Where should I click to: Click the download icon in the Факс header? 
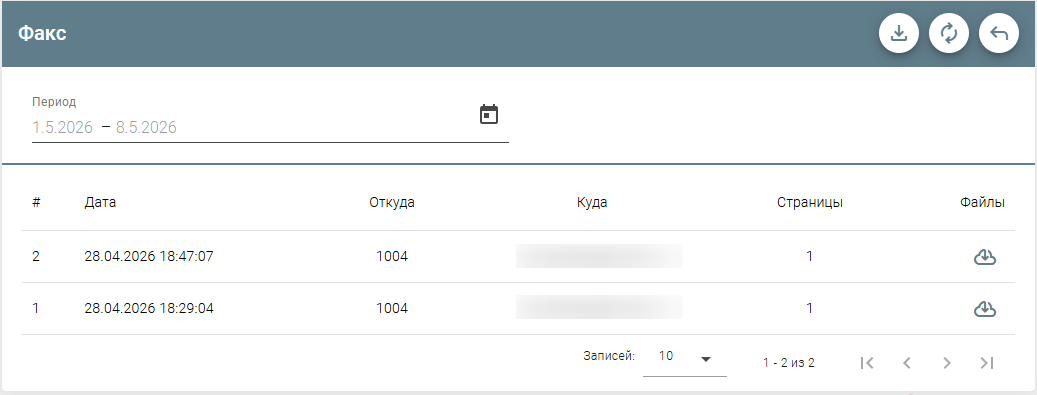coord(898,32)
